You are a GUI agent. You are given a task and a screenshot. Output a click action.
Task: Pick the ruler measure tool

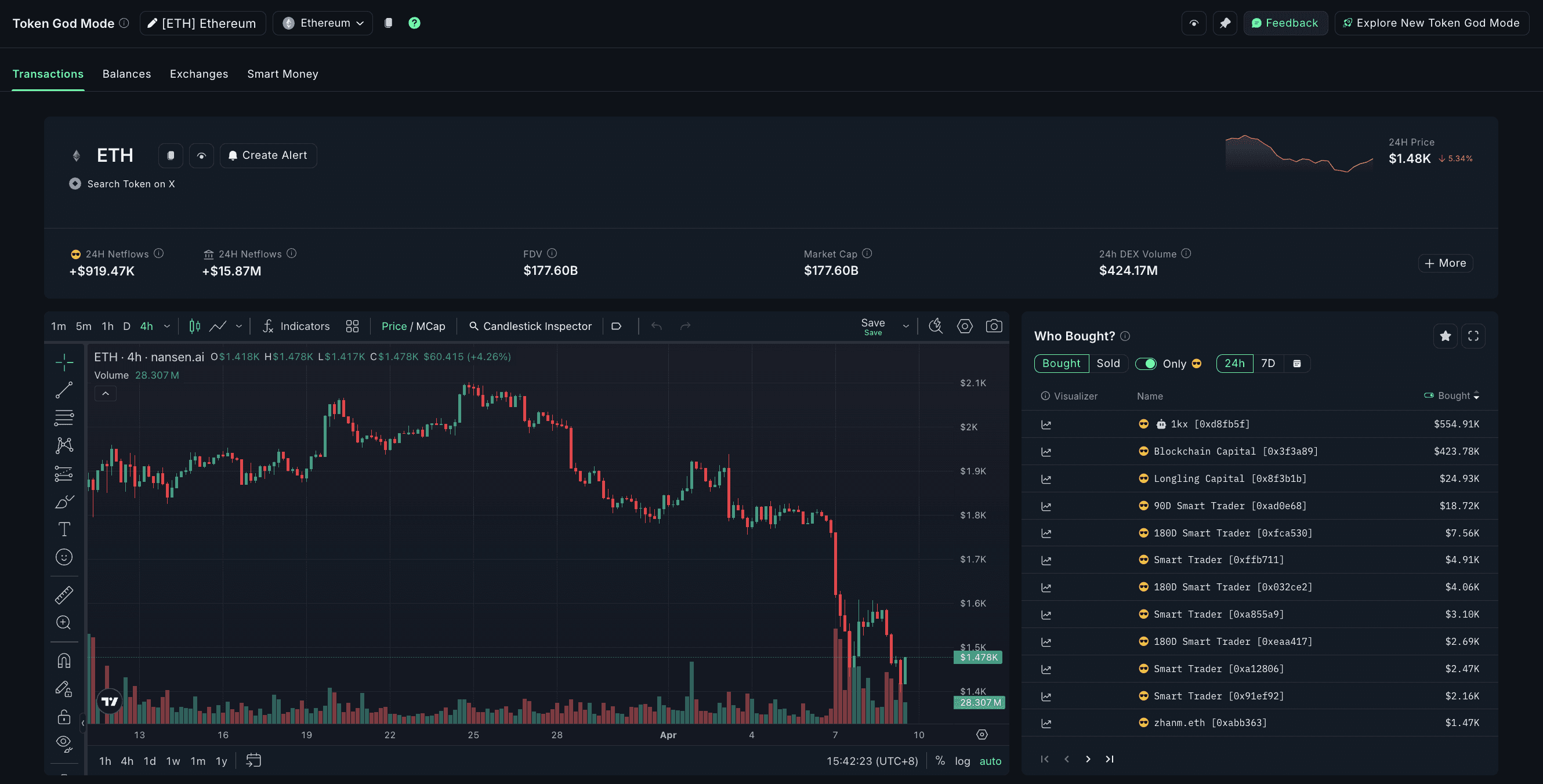click(x=64, y=595)
